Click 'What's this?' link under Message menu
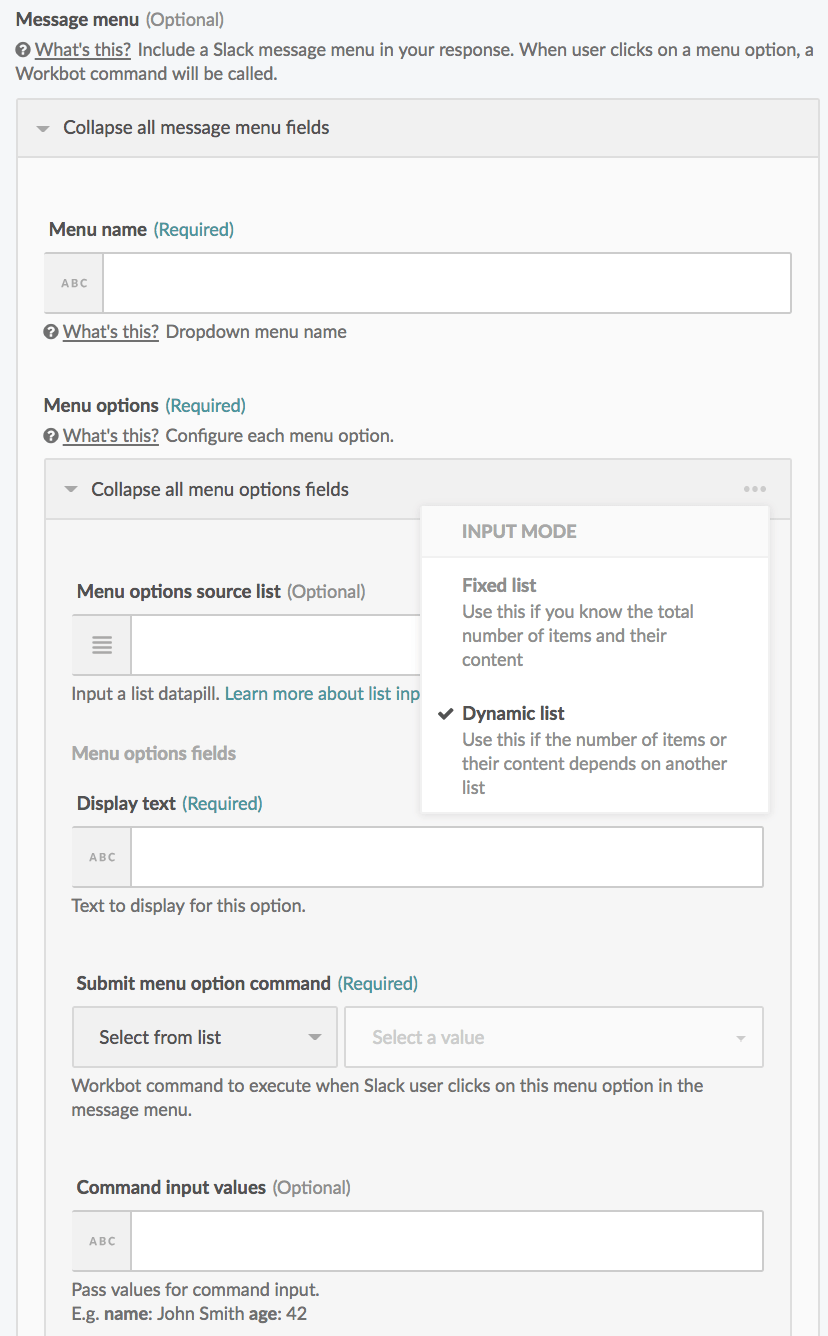The width and height of the screenshot is (828, 1336). [x=83, y=50]
